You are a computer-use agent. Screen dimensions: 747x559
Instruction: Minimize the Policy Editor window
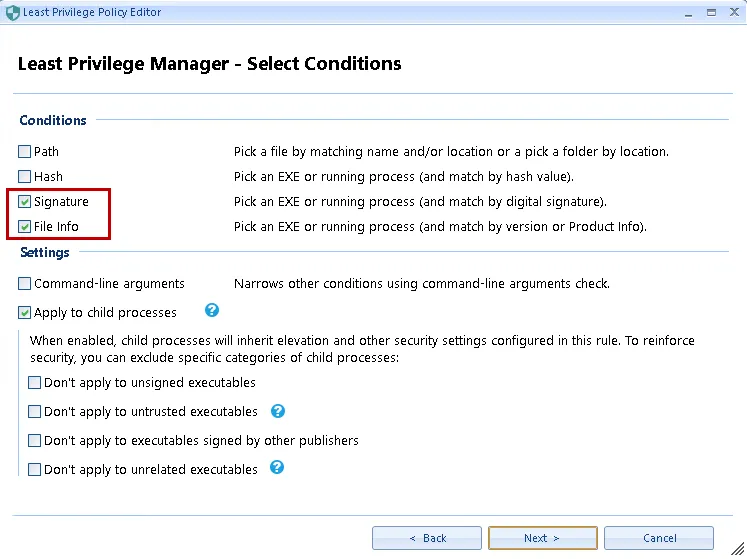click(687, 12)
